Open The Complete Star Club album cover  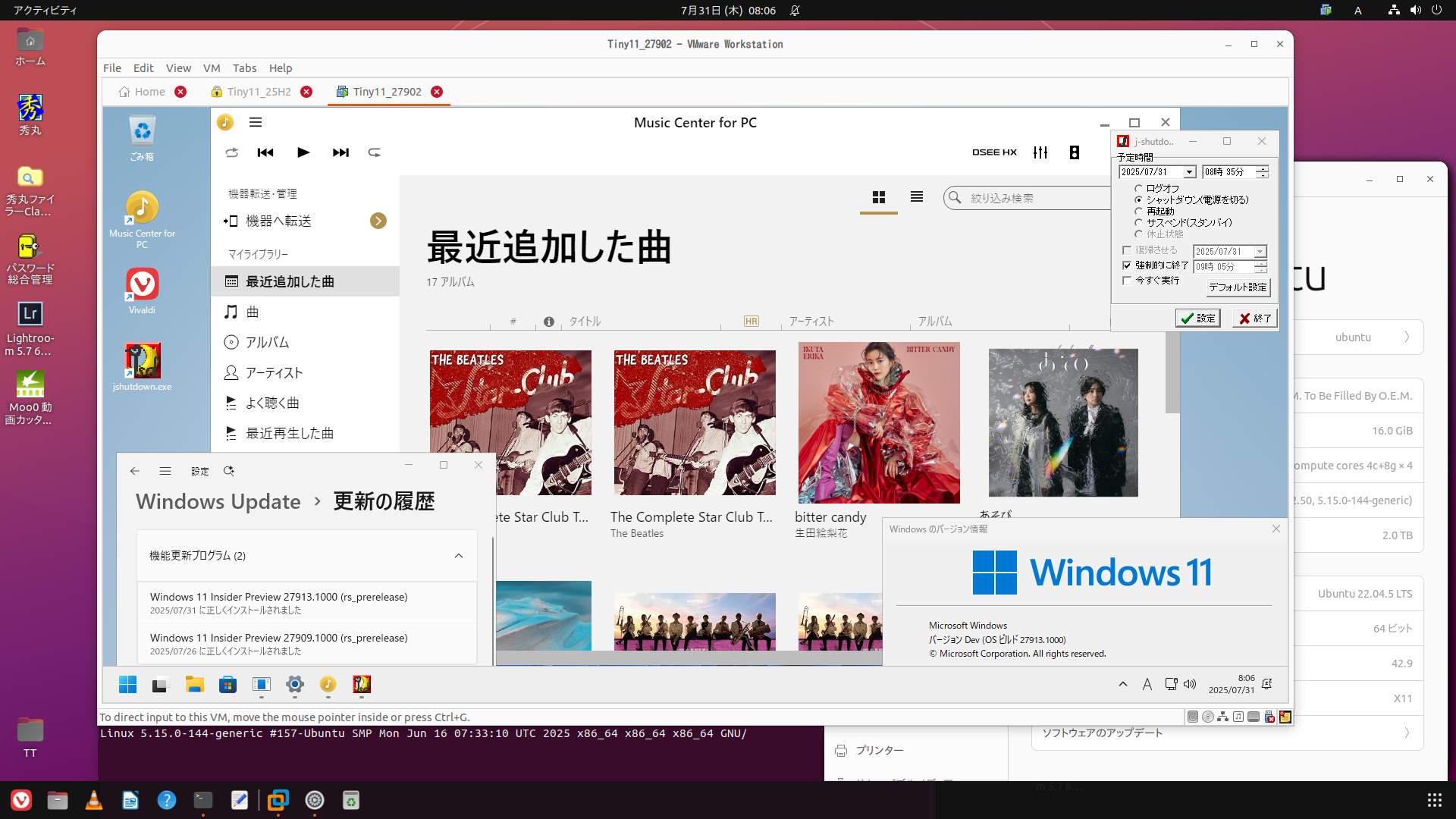(x=695, y=422)
